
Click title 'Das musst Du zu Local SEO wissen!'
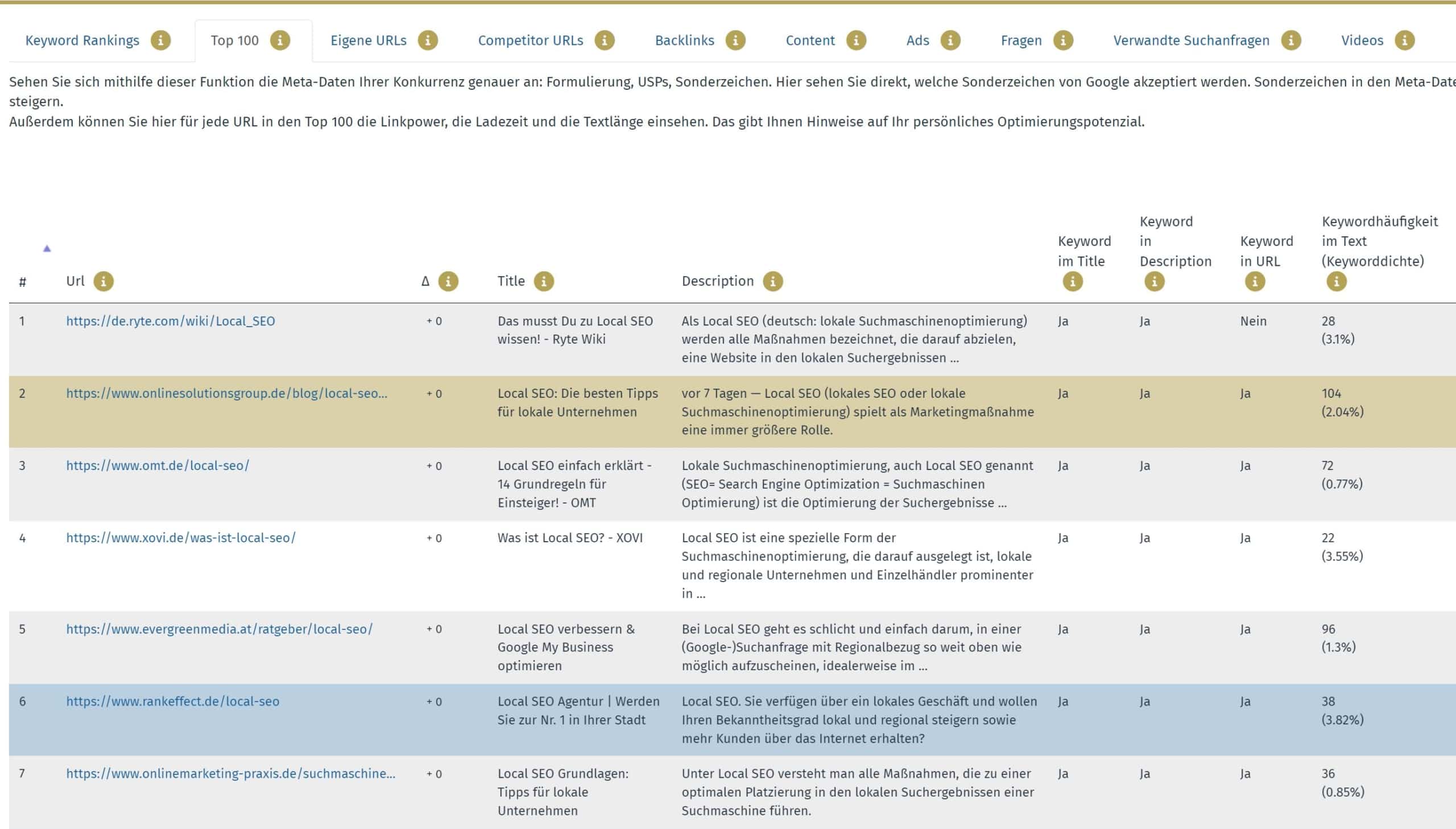tap(575, 330)
